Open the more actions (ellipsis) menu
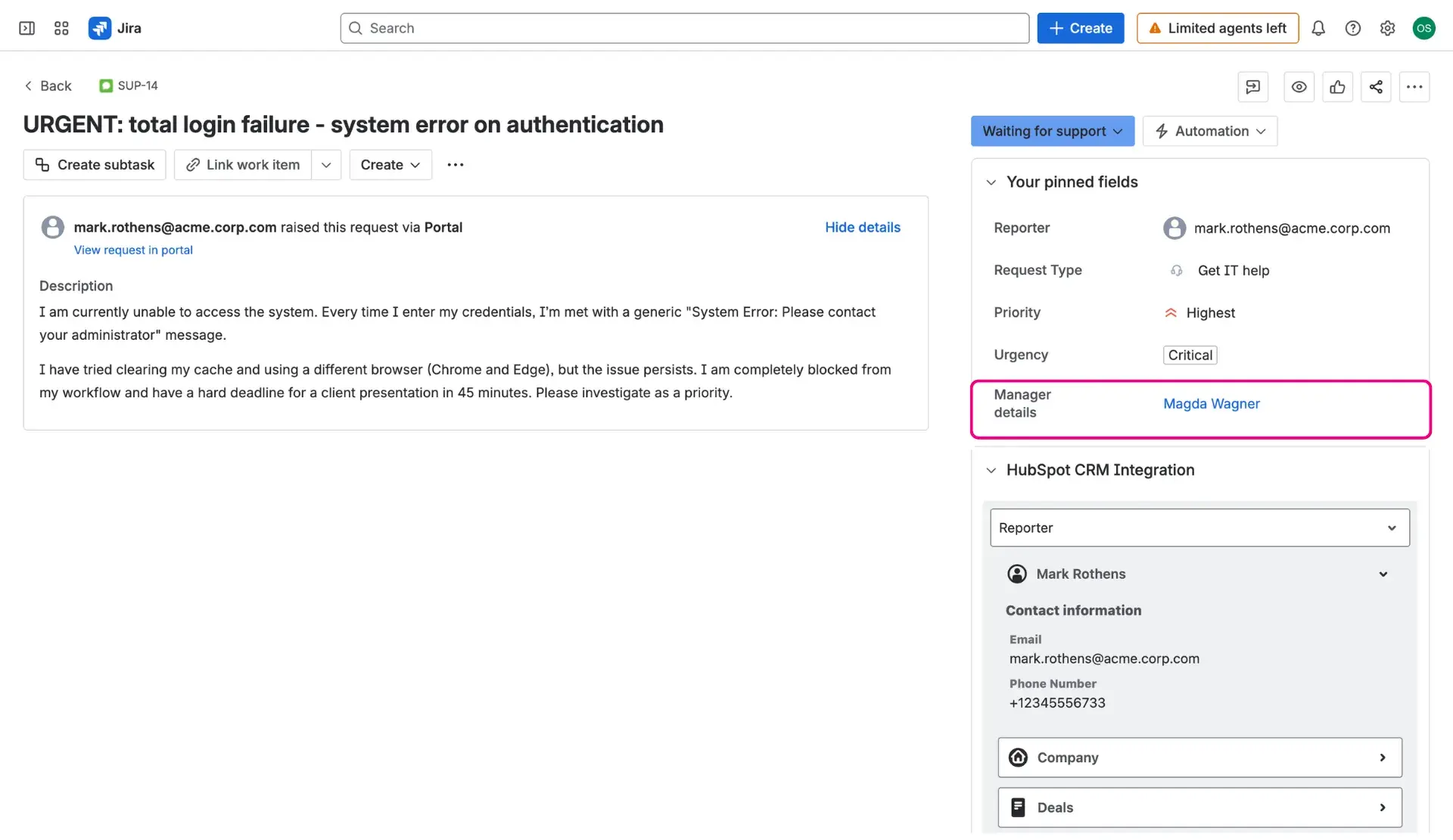Viewport: 1453px width, 840px height. pyautogui.click(x=1415, y=87)
